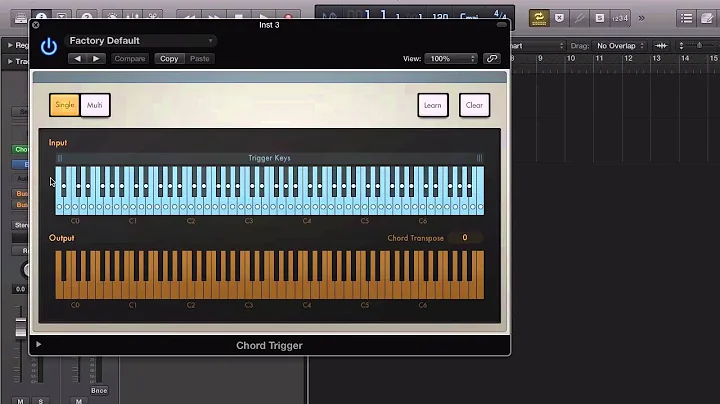Open the Drag No Overlap dropdown

[x=620, y=46]
